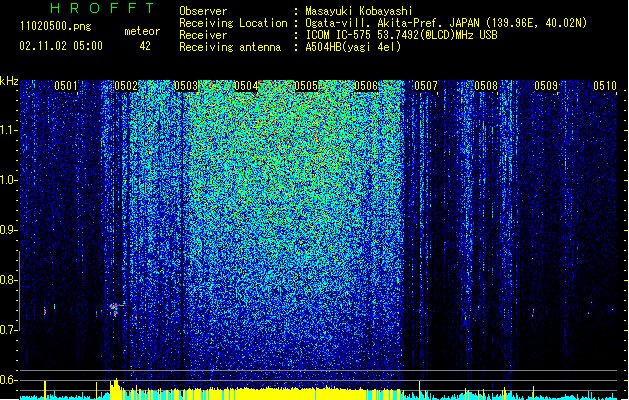Click the Receiving antenna label
Image resolution: width=629 pixels, height=400 pixels.
(x=230, y=47)
